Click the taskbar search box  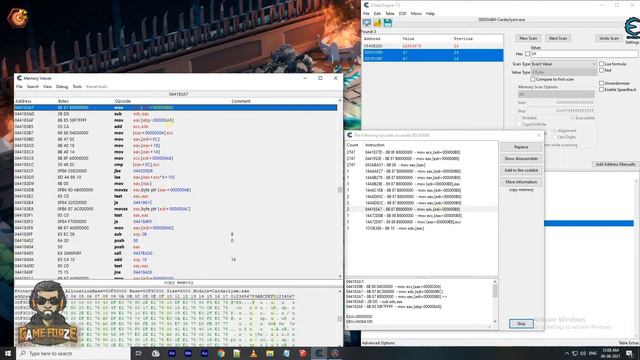click(x=73, y=353)
